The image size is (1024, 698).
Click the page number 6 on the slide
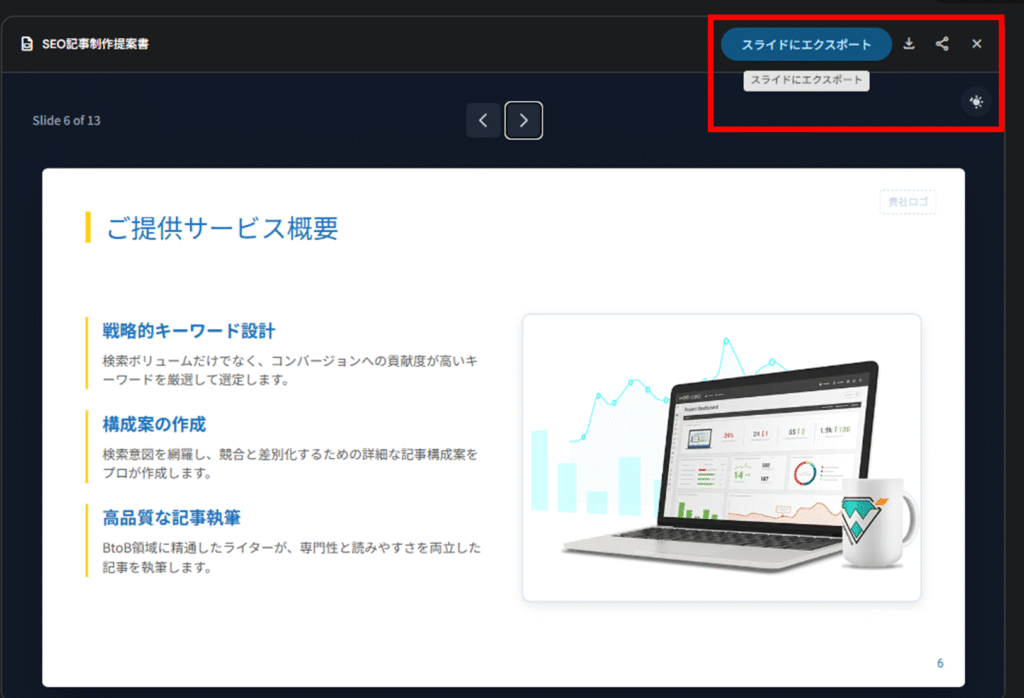click(x=939, y=663)
